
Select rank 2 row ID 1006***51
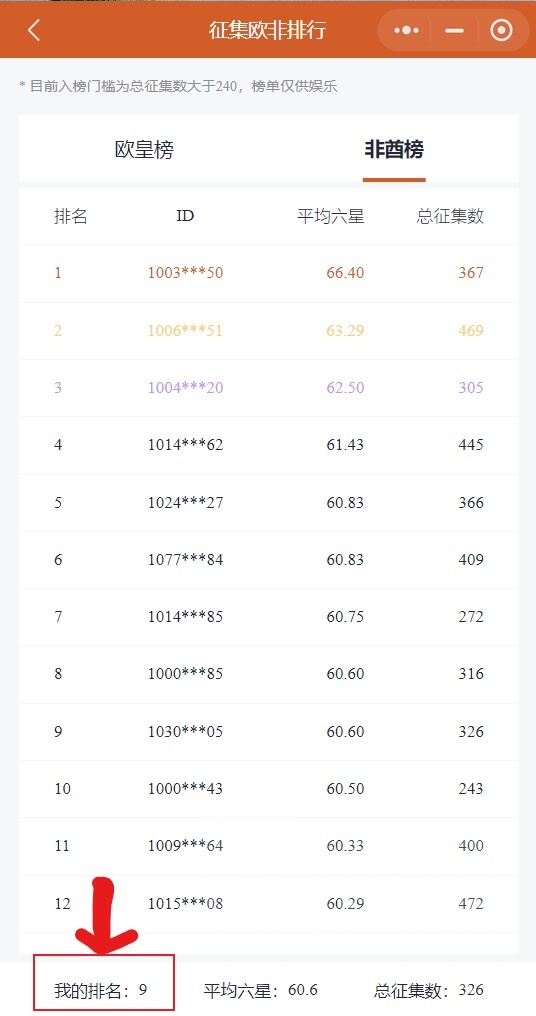pos(269,330)
